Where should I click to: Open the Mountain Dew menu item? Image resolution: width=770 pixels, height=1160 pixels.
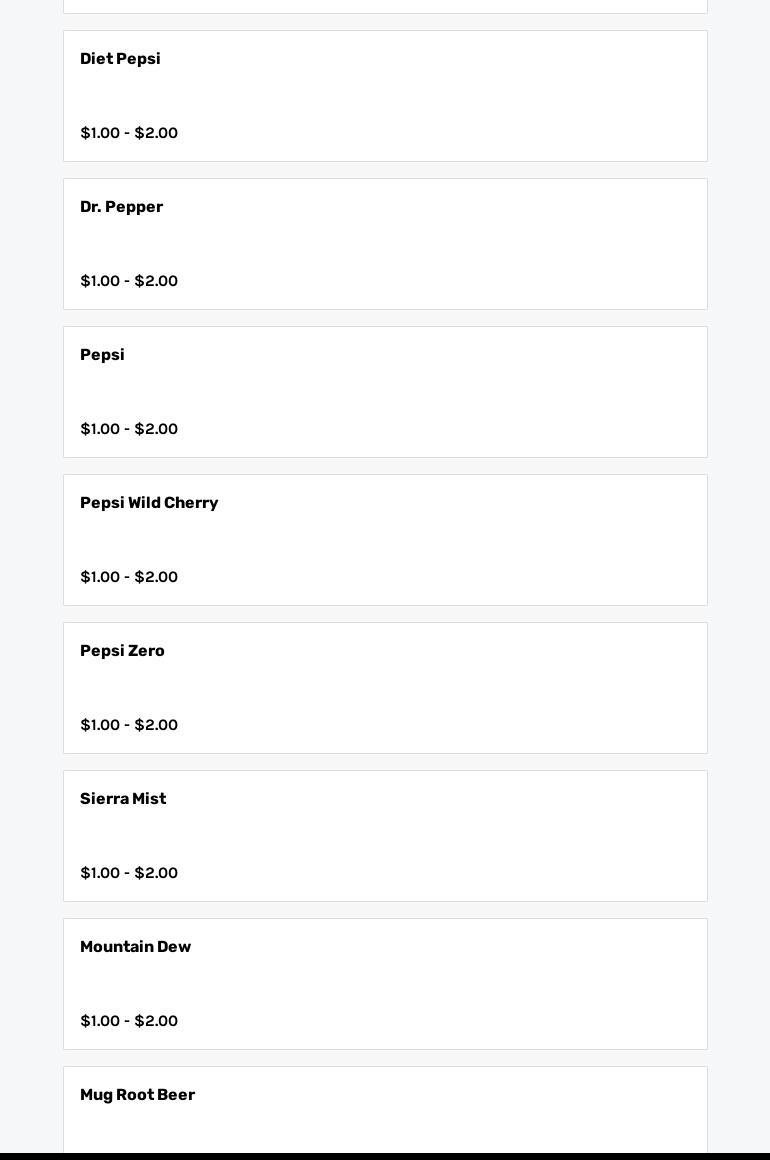click(x=135, y=947)
